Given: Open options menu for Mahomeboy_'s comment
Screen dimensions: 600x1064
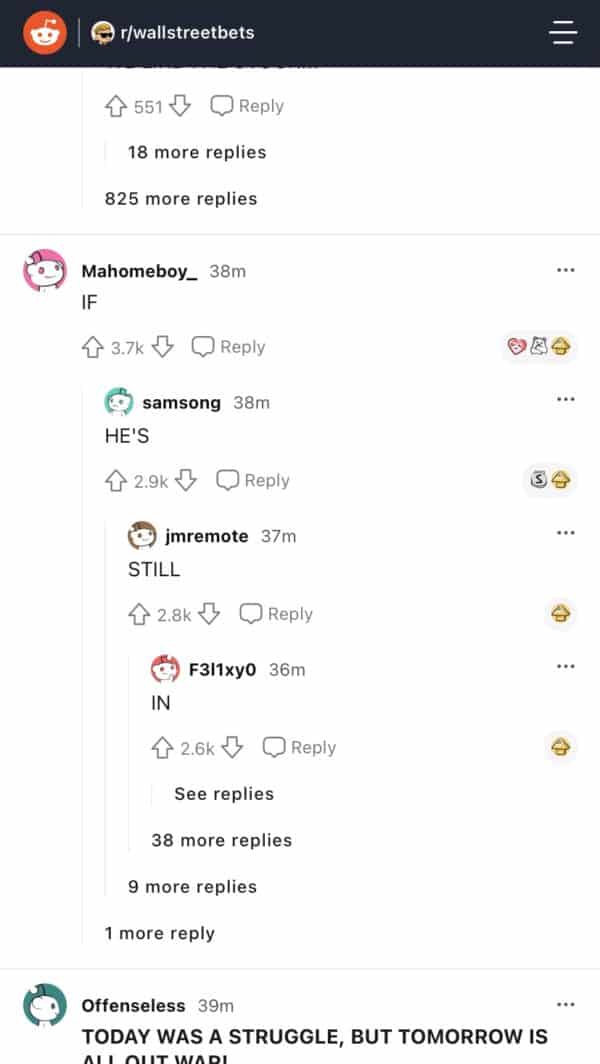Looking at the screenshot, I should [x=566, y=271].
